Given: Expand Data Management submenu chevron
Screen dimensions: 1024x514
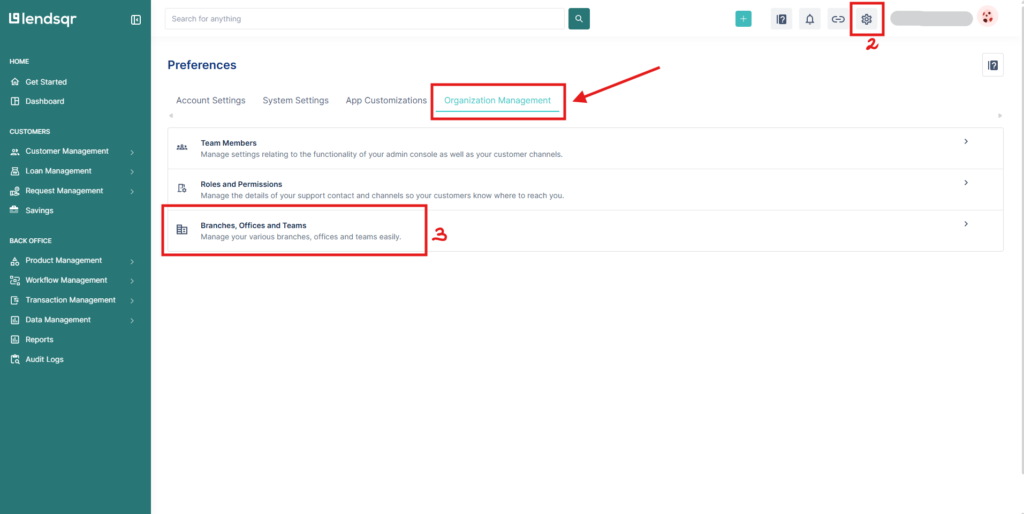Looking at the screenshot, I should click(x=132, y=321).
